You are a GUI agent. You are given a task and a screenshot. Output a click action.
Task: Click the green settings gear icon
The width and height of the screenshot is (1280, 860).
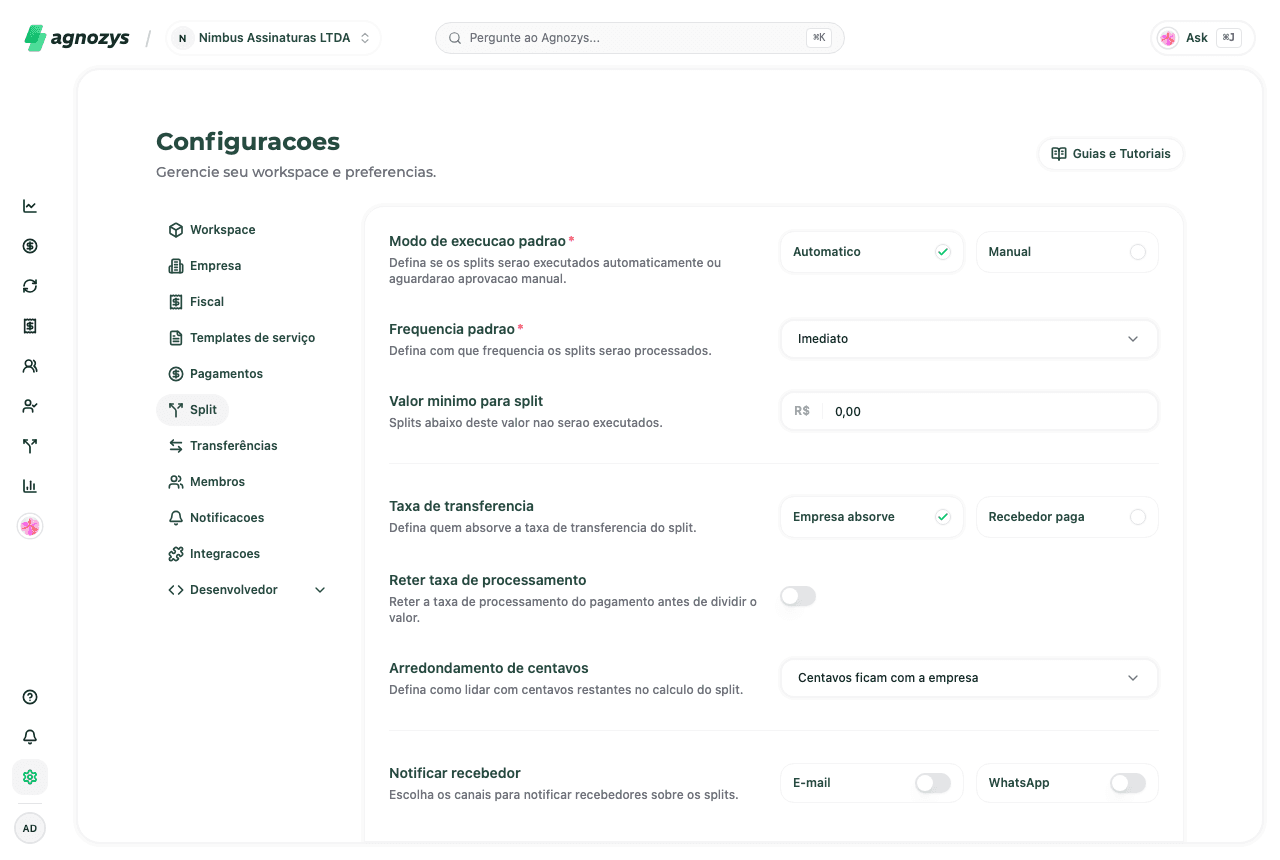[x=30, y=777]
